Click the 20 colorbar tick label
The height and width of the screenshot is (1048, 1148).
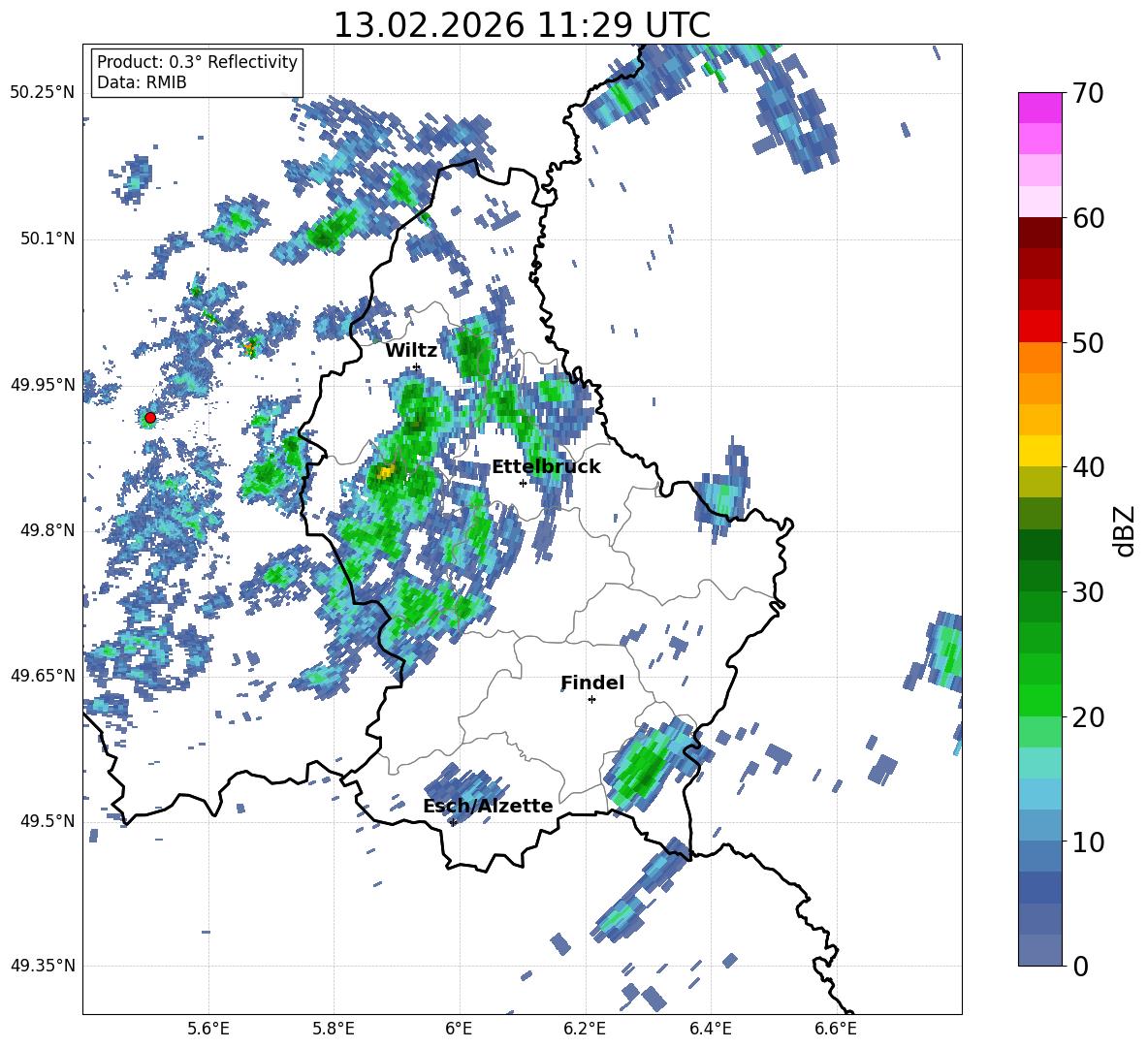(x=1089, y=717)
